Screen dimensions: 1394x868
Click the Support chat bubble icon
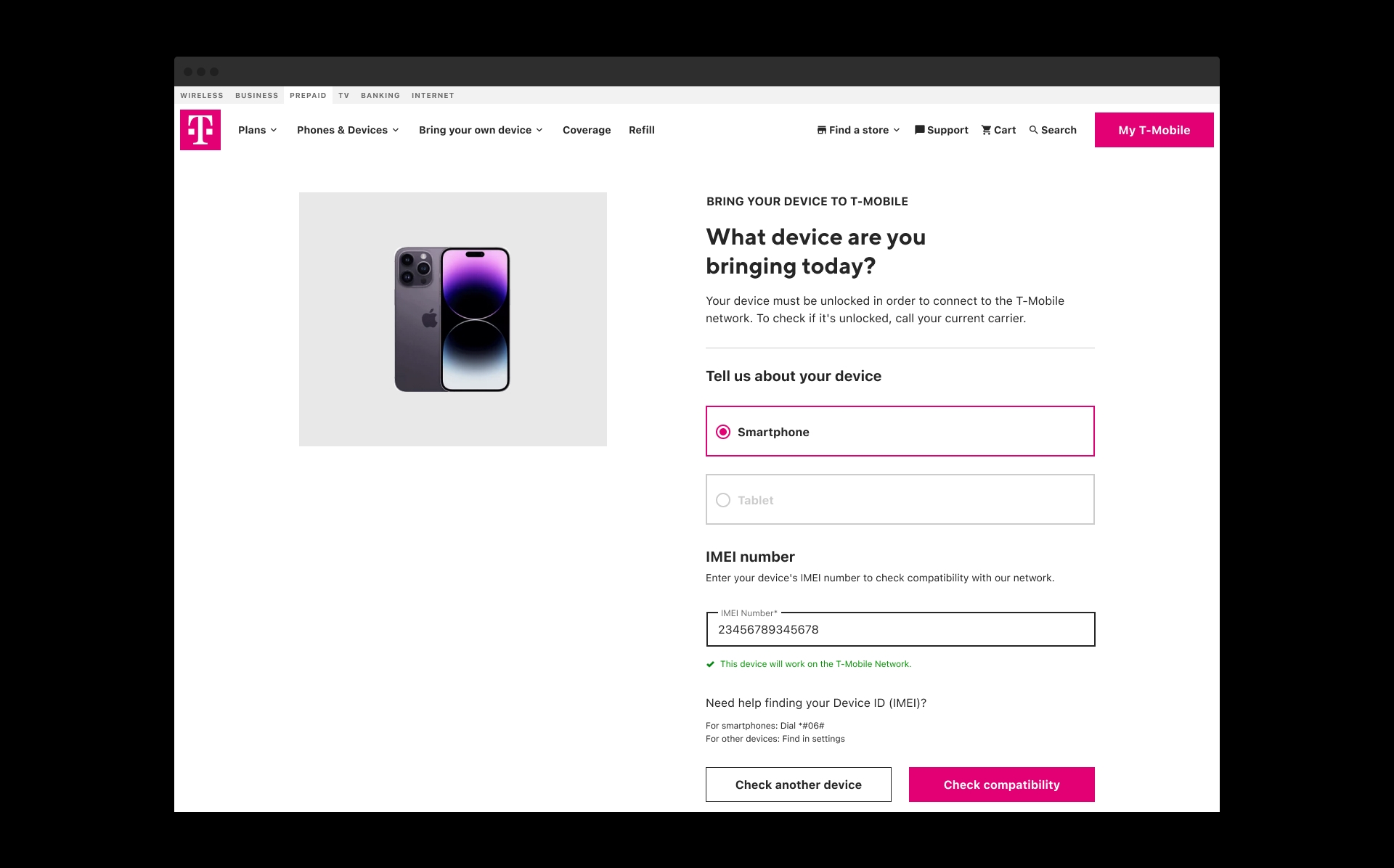coord(919,130)
